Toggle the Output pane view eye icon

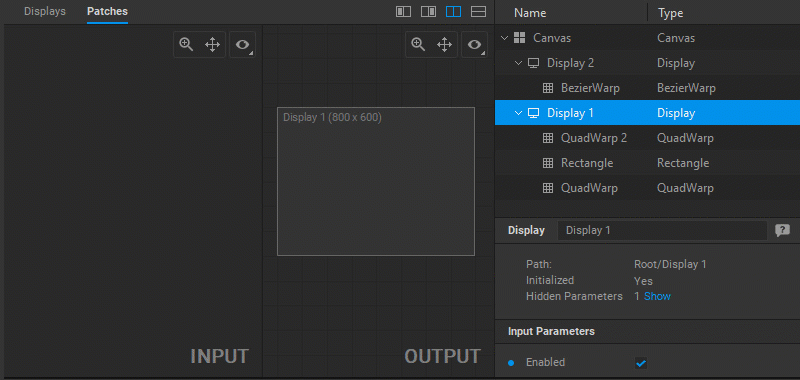[474, 45]
